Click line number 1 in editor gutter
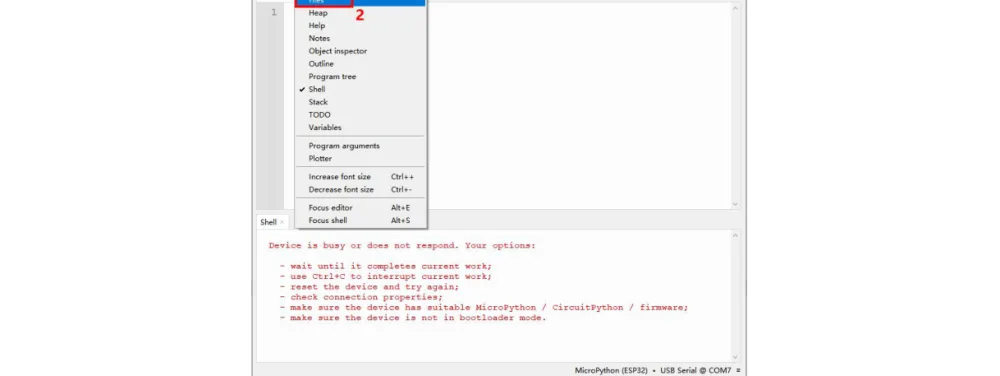 click(274, 12)
